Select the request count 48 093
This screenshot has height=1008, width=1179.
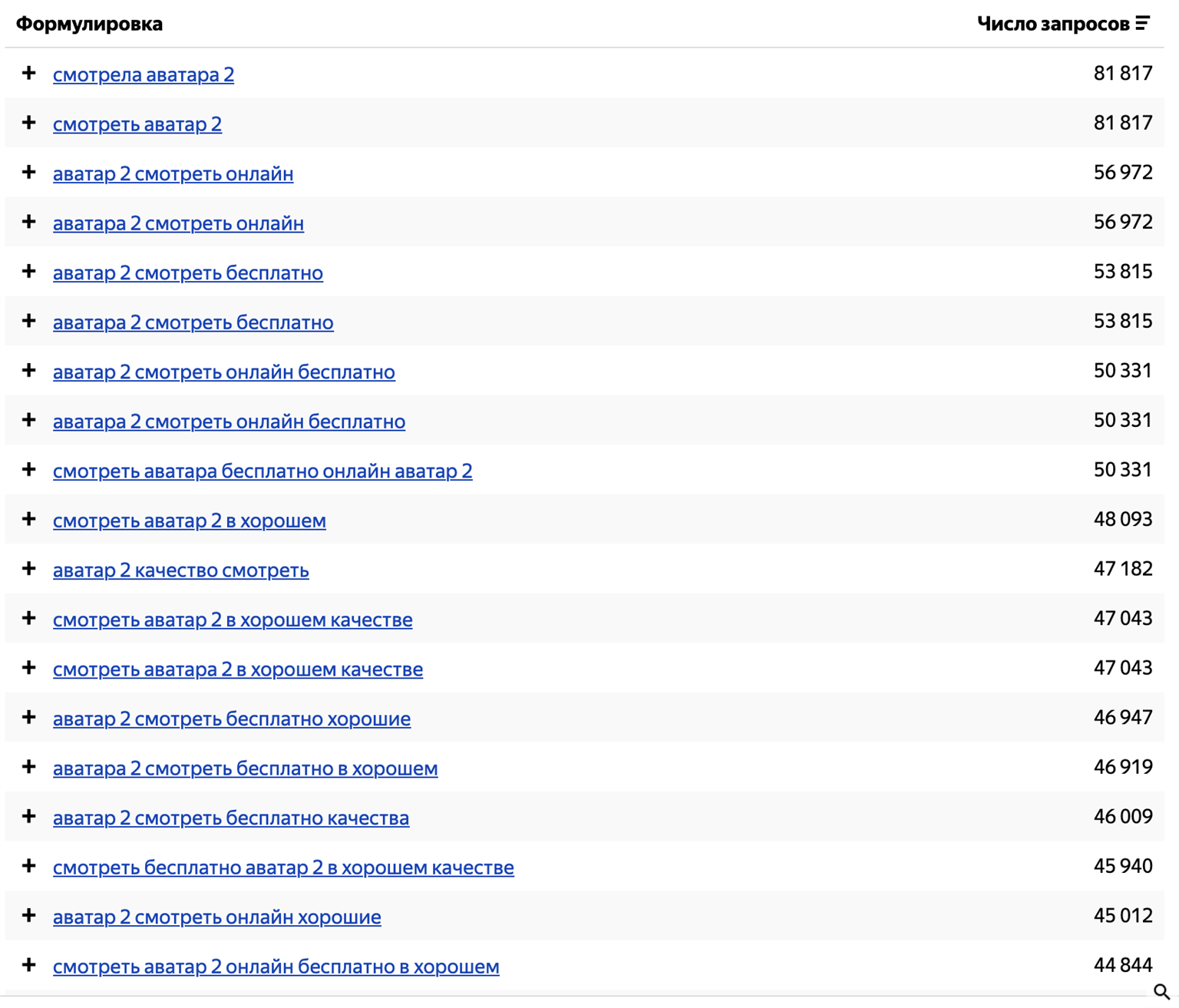(1123, 519)
